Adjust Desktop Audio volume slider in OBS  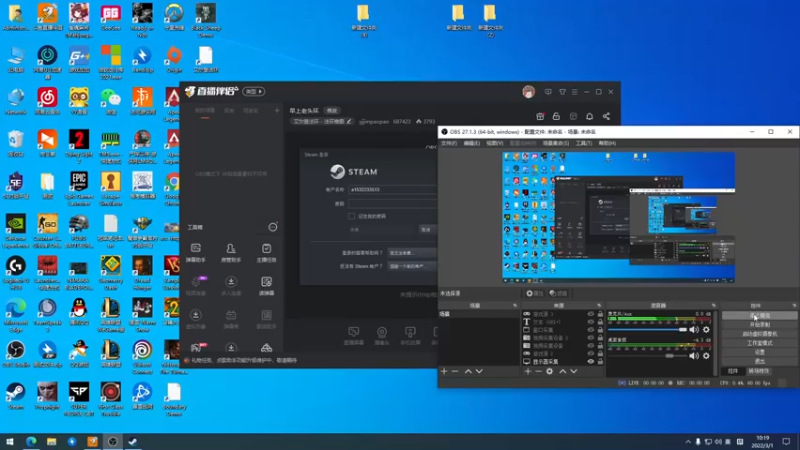(x=647, y=356)
